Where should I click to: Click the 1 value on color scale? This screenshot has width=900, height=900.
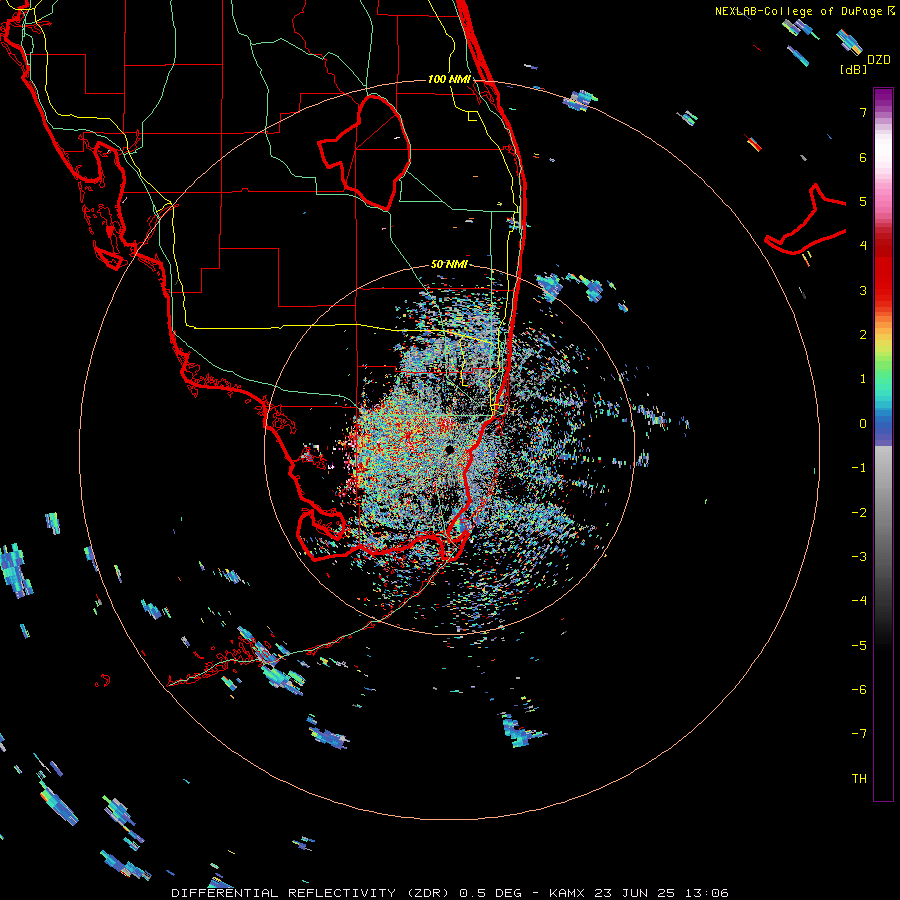[863, 379]
